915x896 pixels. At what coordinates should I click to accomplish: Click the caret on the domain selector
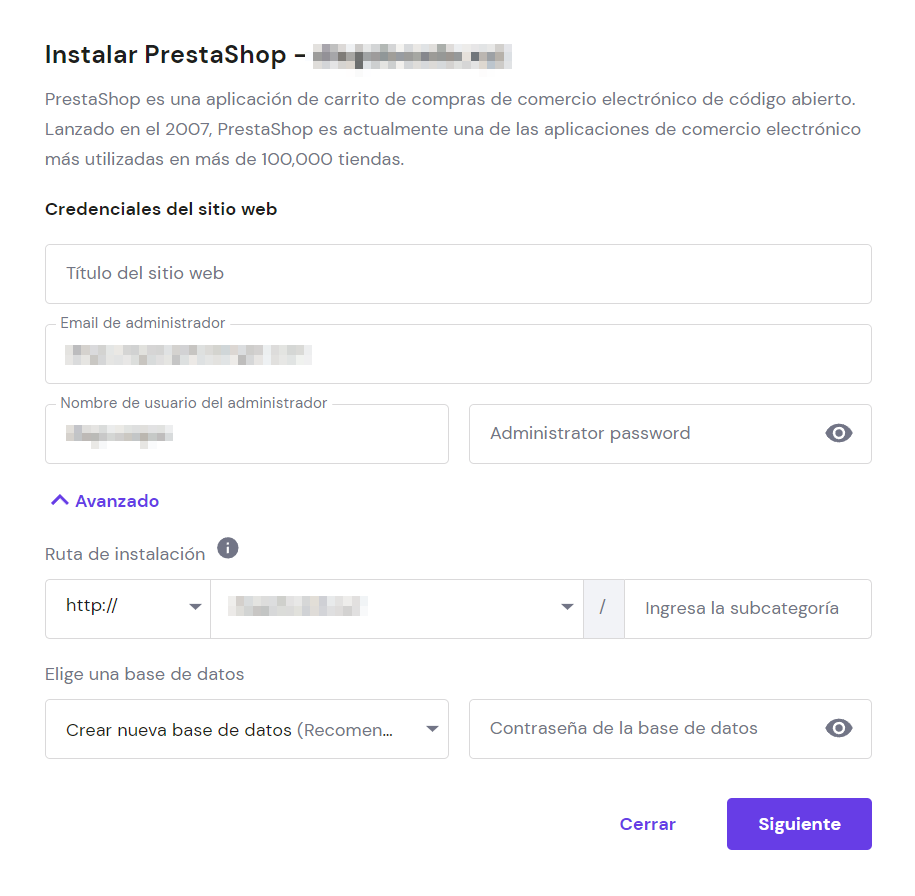click(566, 608)
